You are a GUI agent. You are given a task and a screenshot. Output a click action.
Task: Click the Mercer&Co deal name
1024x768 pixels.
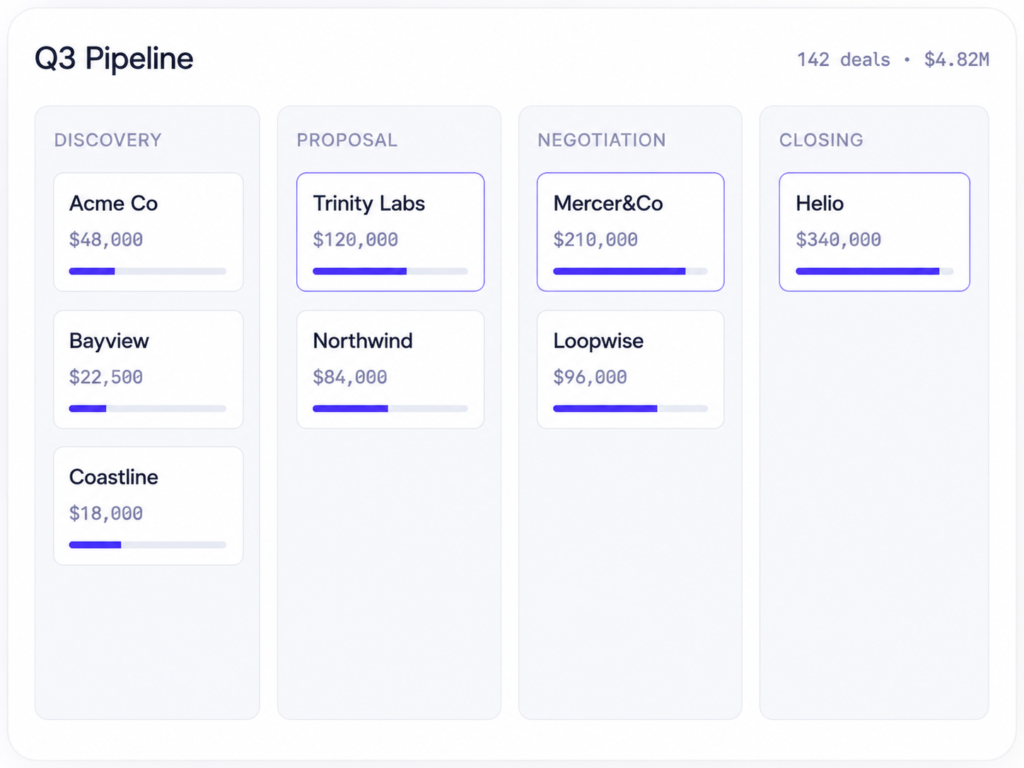point(608,204)
